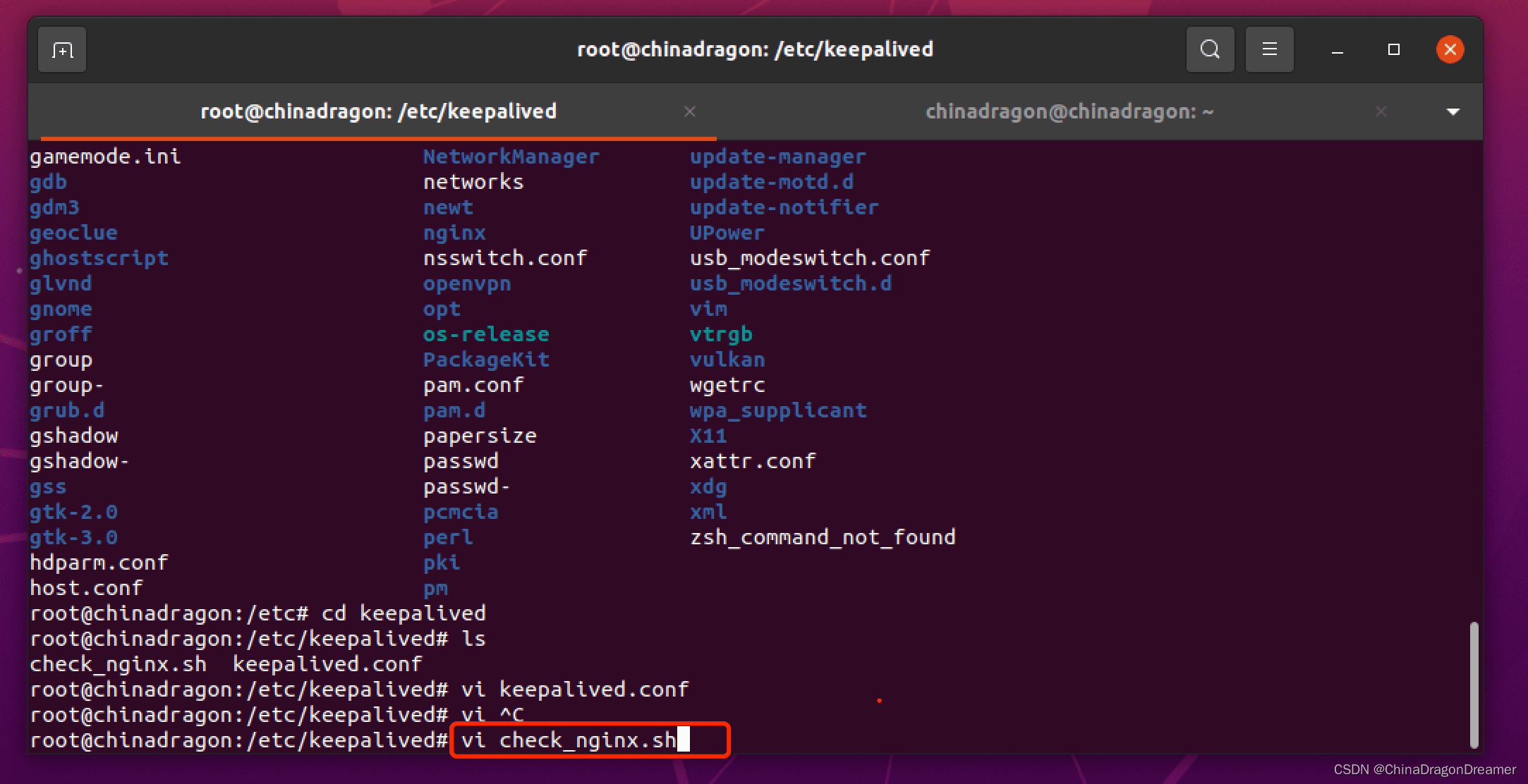1528x784 pixels.
Task: Click the 'groff' directory name
Action: tap(61, 334)
